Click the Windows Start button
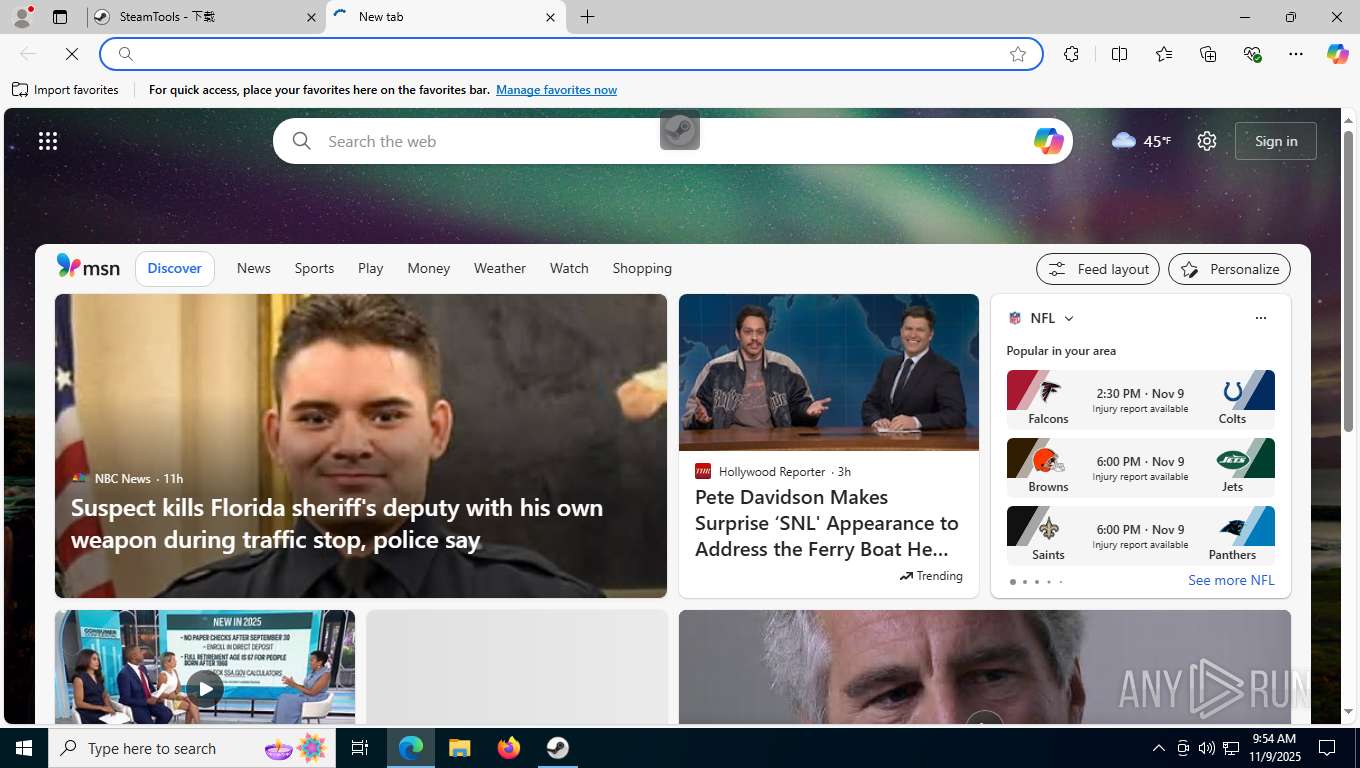Screen dimensions: 1360x768 pos(24,748)
